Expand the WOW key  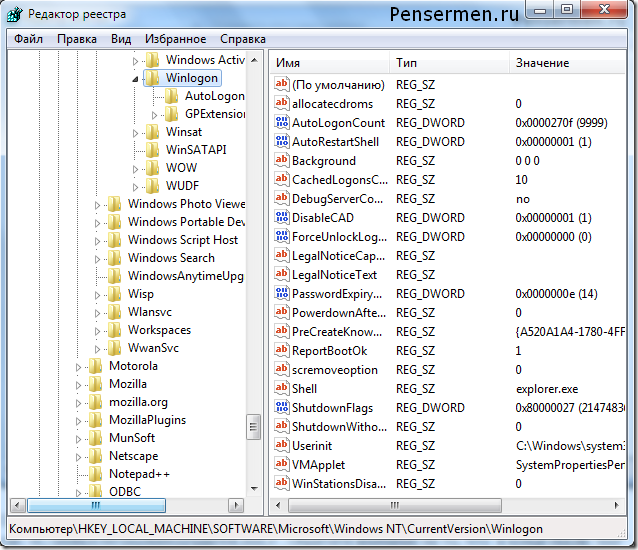pos(135,169)
